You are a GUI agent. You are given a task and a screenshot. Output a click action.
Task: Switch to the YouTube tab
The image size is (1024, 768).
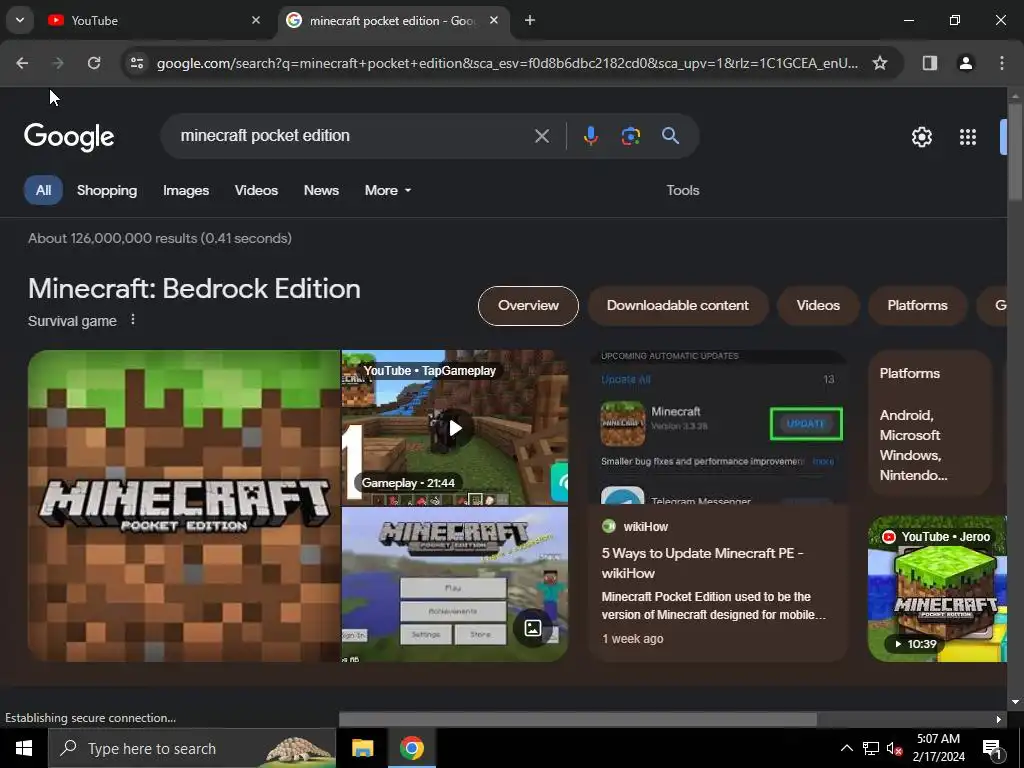pos(154,20)
